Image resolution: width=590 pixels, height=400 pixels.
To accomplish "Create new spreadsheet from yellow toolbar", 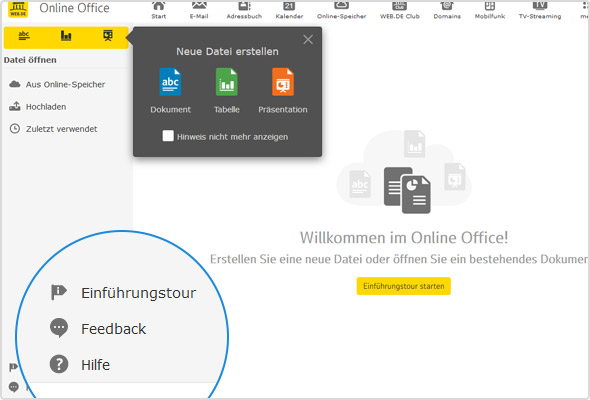I will (66, 36).
